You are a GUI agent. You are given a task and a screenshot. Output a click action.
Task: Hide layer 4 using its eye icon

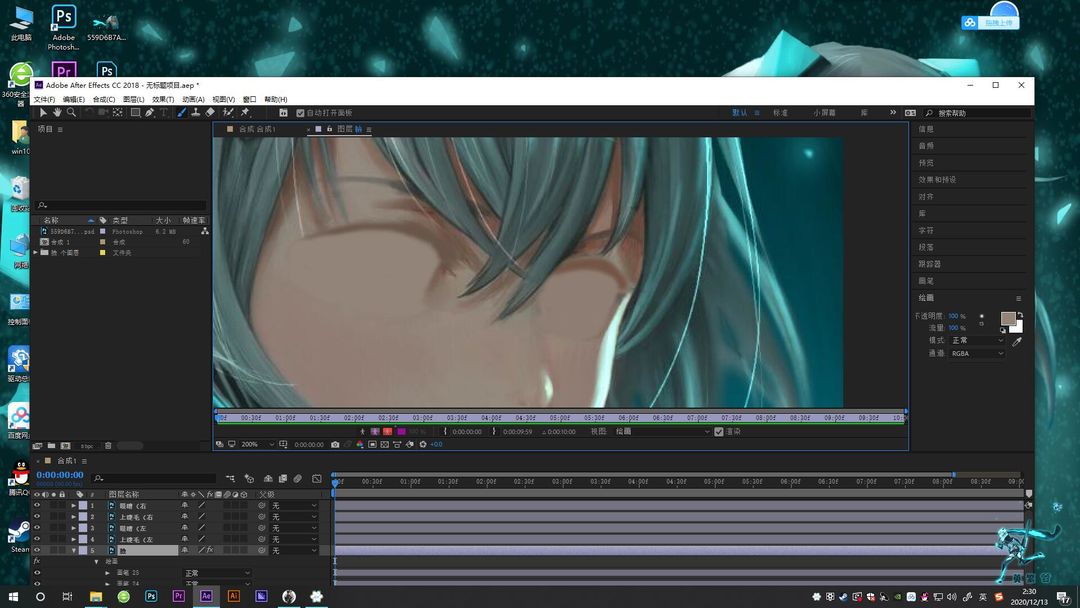point(37,539)
